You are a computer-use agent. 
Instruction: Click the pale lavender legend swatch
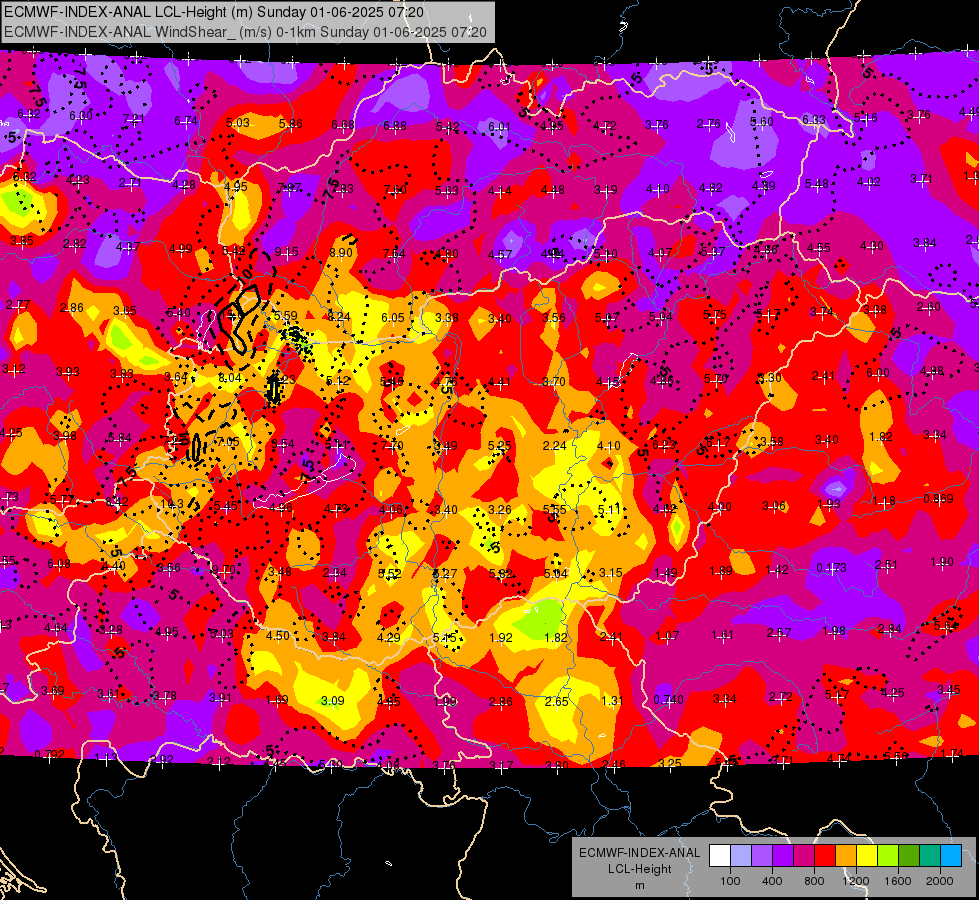741,855
